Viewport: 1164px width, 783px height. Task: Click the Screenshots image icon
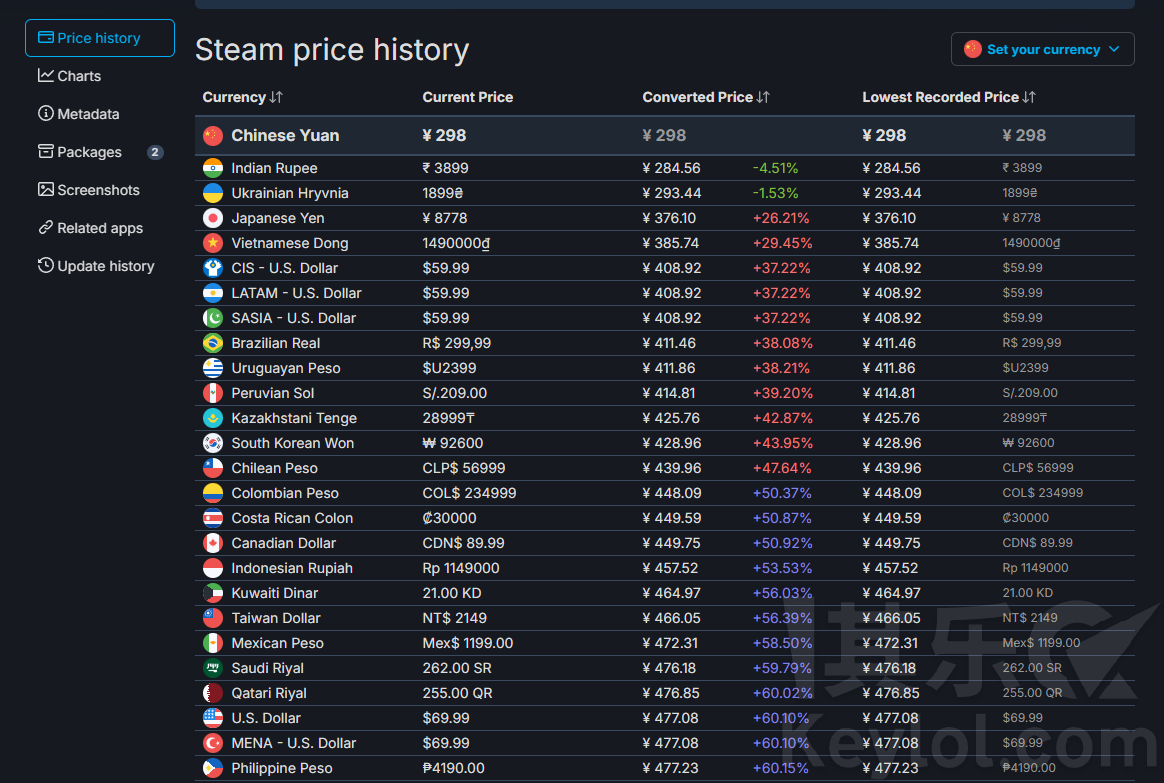46,190
